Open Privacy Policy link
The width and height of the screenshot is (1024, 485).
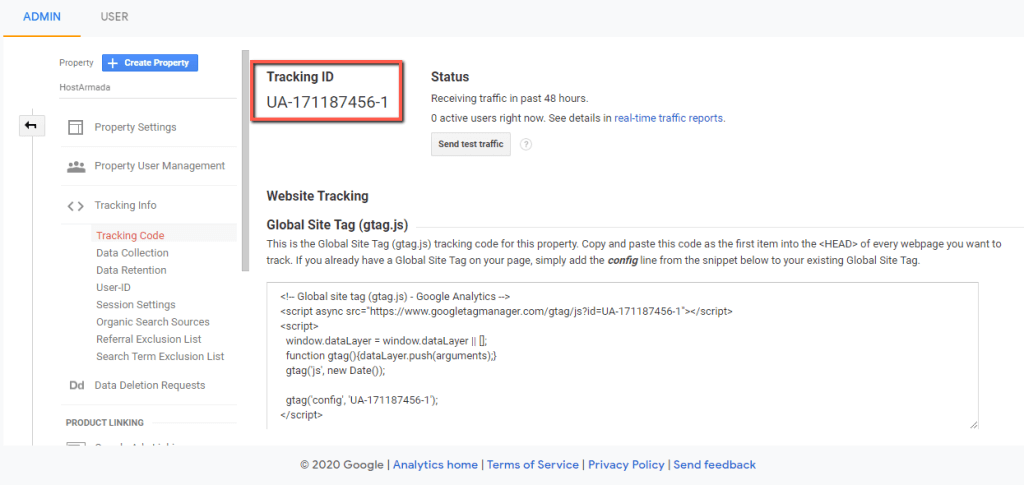[x=626, y=465]
